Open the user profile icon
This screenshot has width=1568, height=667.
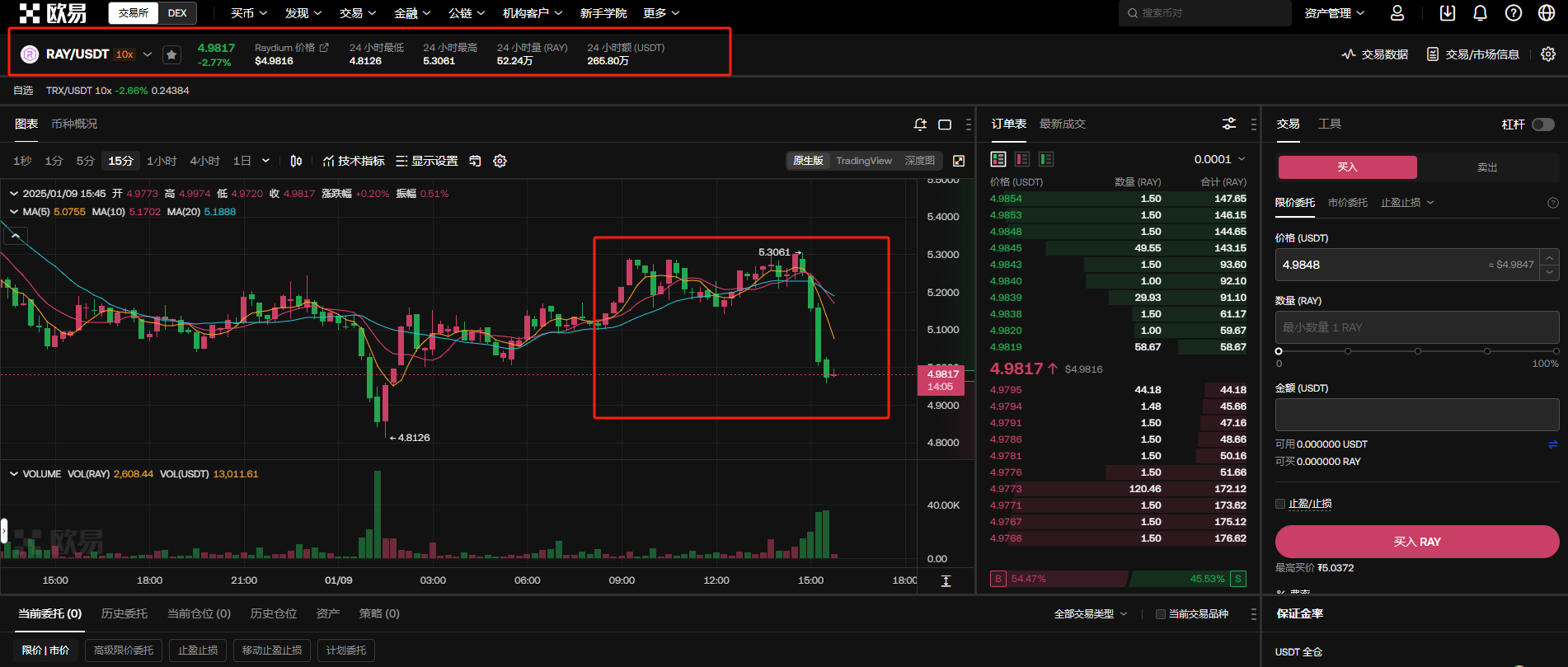coord(1397,13)
